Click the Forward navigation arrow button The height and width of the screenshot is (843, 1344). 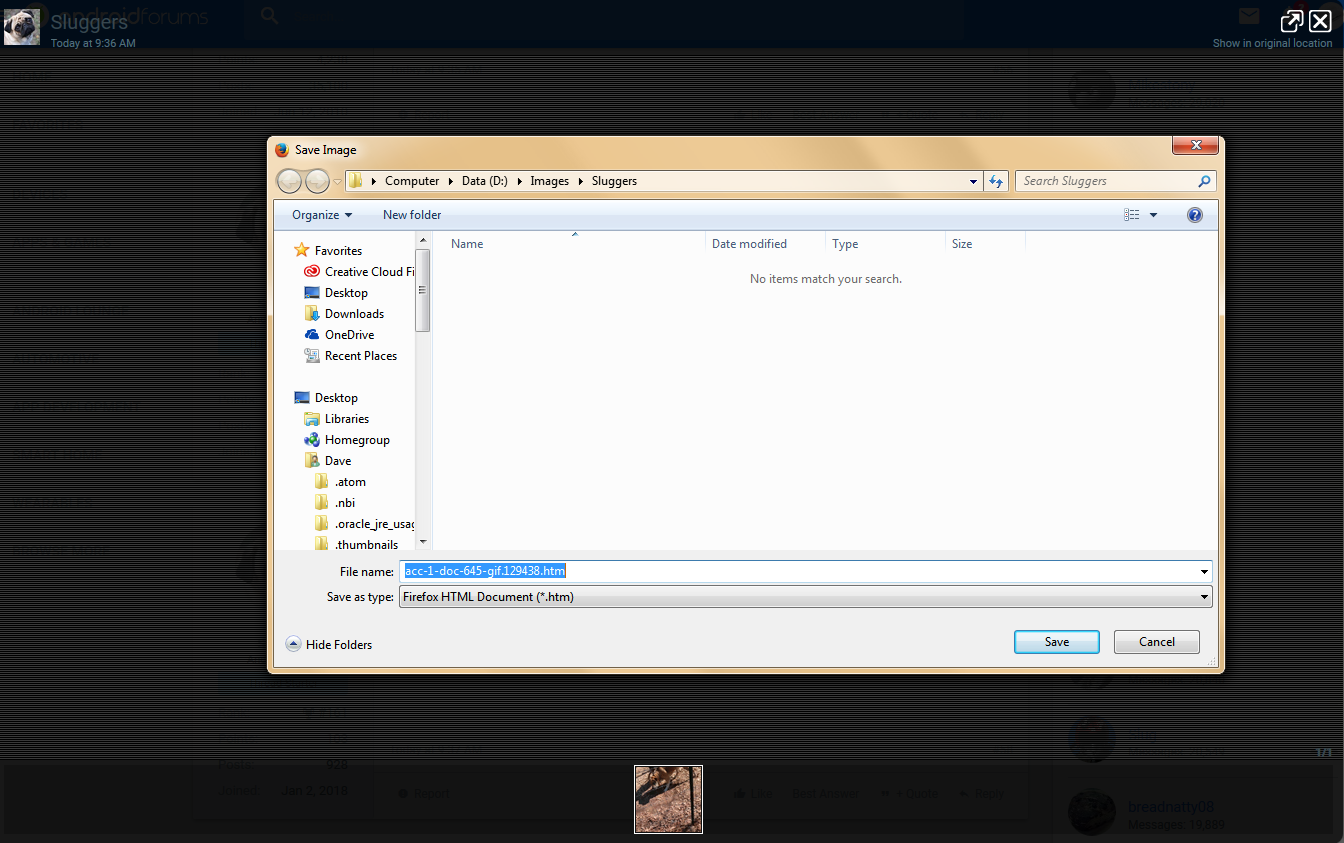[317, 181]
